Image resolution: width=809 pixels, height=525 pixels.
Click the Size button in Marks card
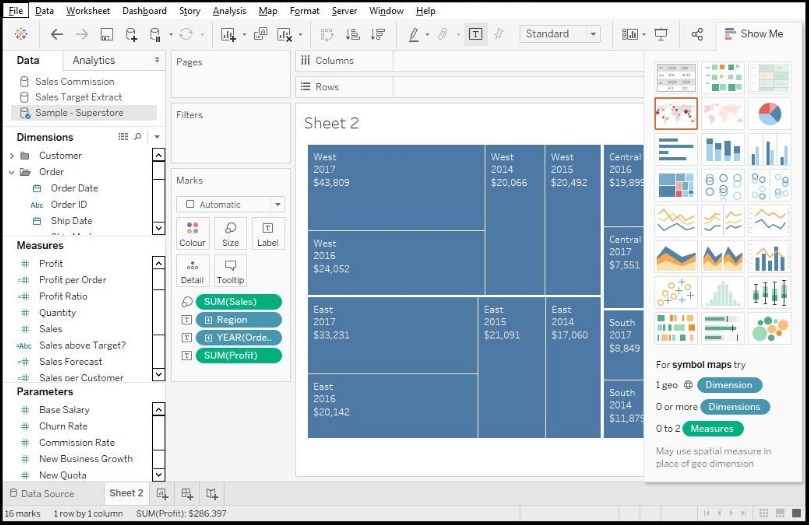pos(230,234)
